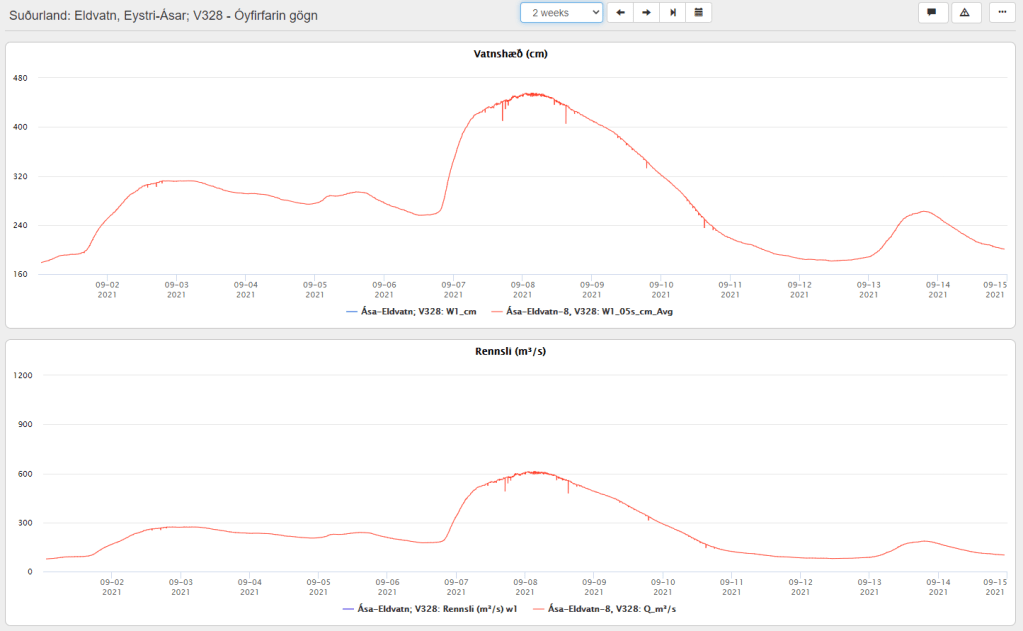Open the calendar date picker icon
Image resolution: width=1023 pixels, height=631 pixels.
699,12
